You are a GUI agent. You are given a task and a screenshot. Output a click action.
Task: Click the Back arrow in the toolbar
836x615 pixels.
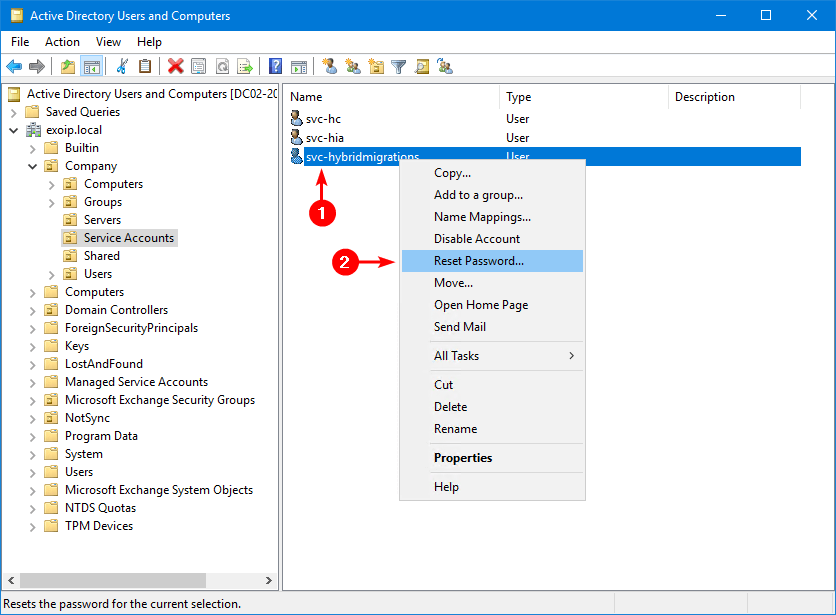coord(14,67)
